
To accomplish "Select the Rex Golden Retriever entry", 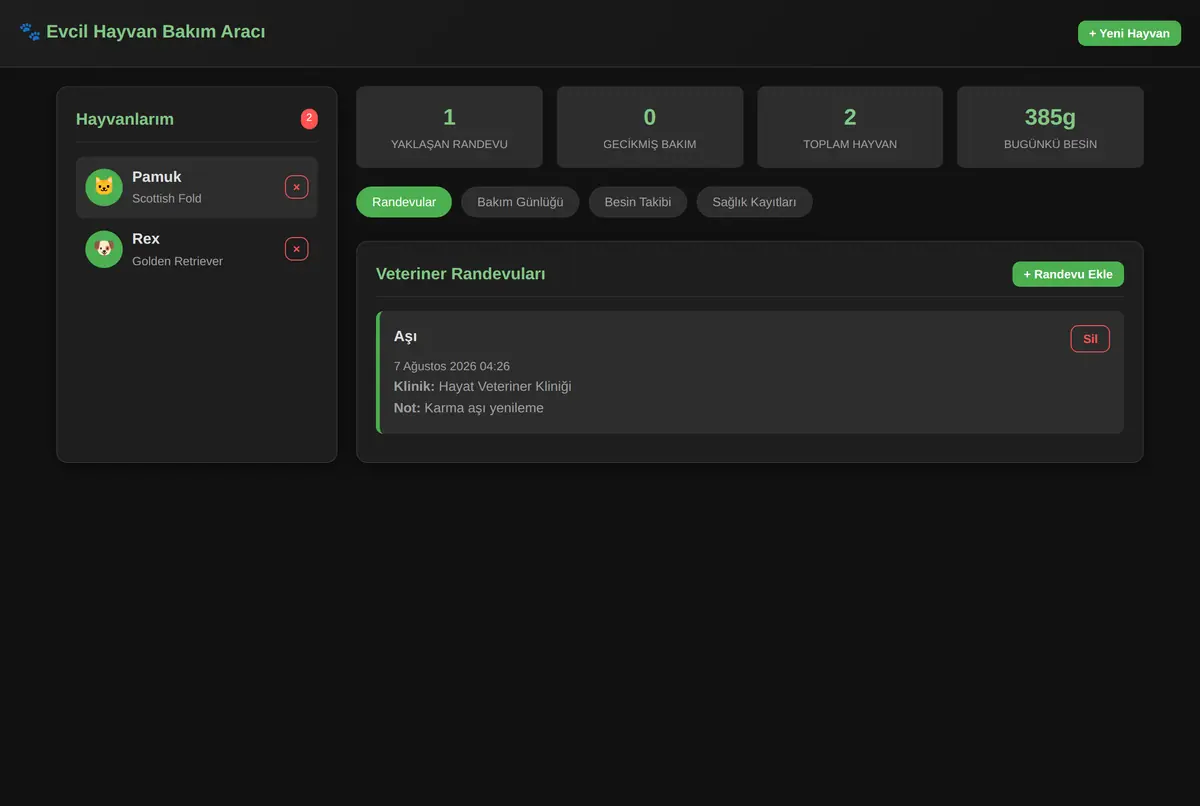I will pyautogui.click(x=197, y=249).
